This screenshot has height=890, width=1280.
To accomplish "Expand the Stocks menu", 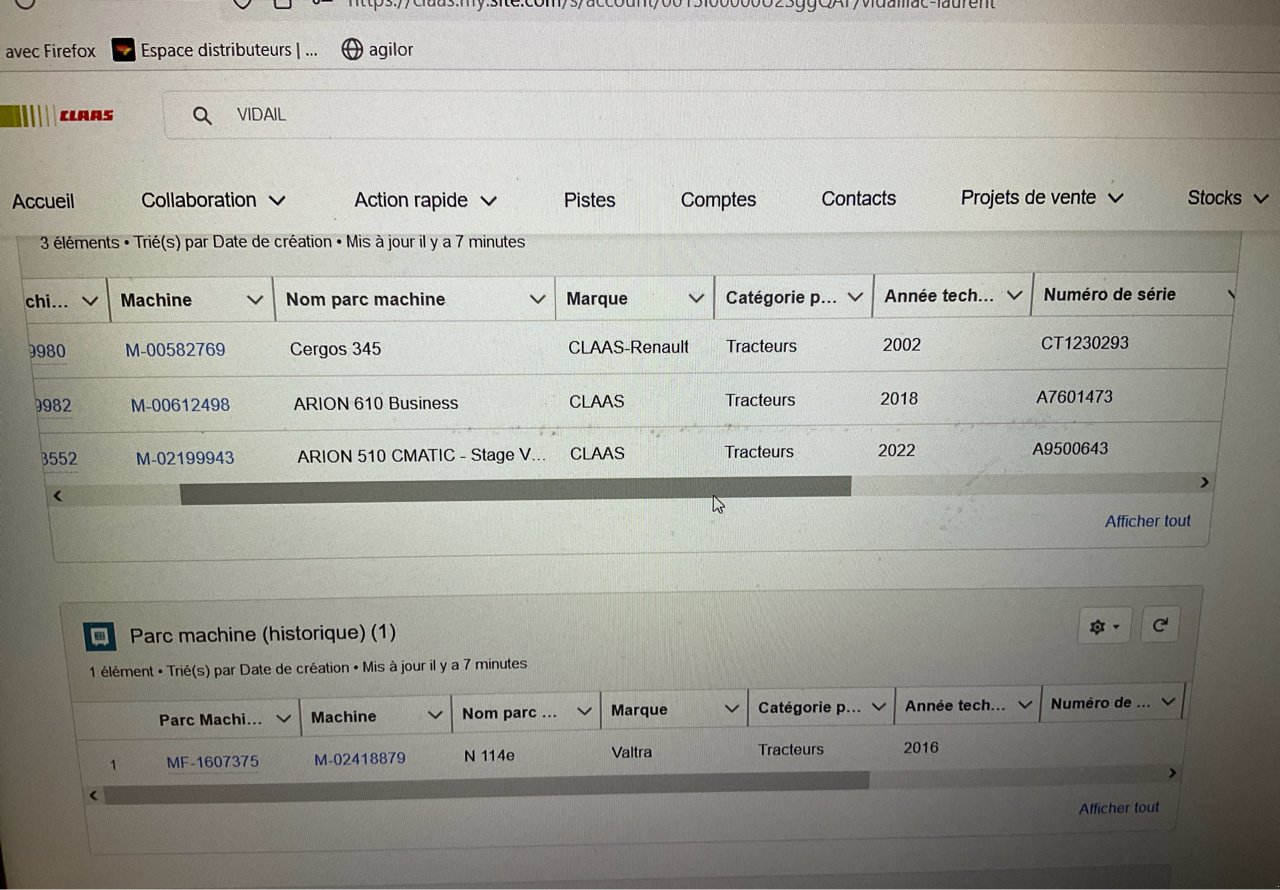I will (x=1228, y=198).
